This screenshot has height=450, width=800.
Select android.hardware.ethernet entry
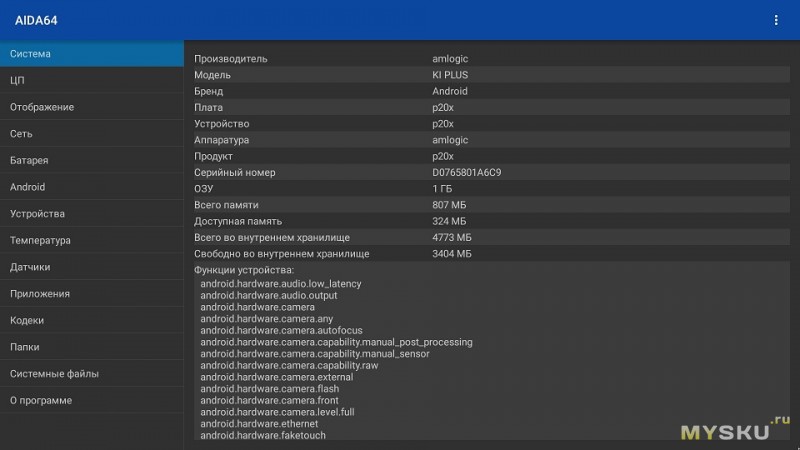(259, 424)
